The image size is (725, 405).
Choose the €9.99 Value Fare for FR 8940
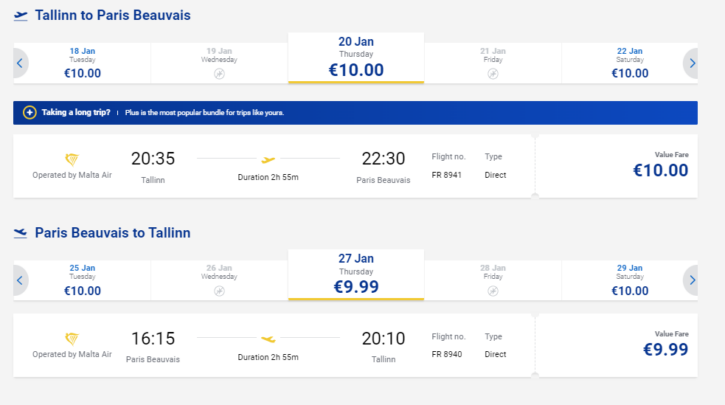tap(618, 345)
